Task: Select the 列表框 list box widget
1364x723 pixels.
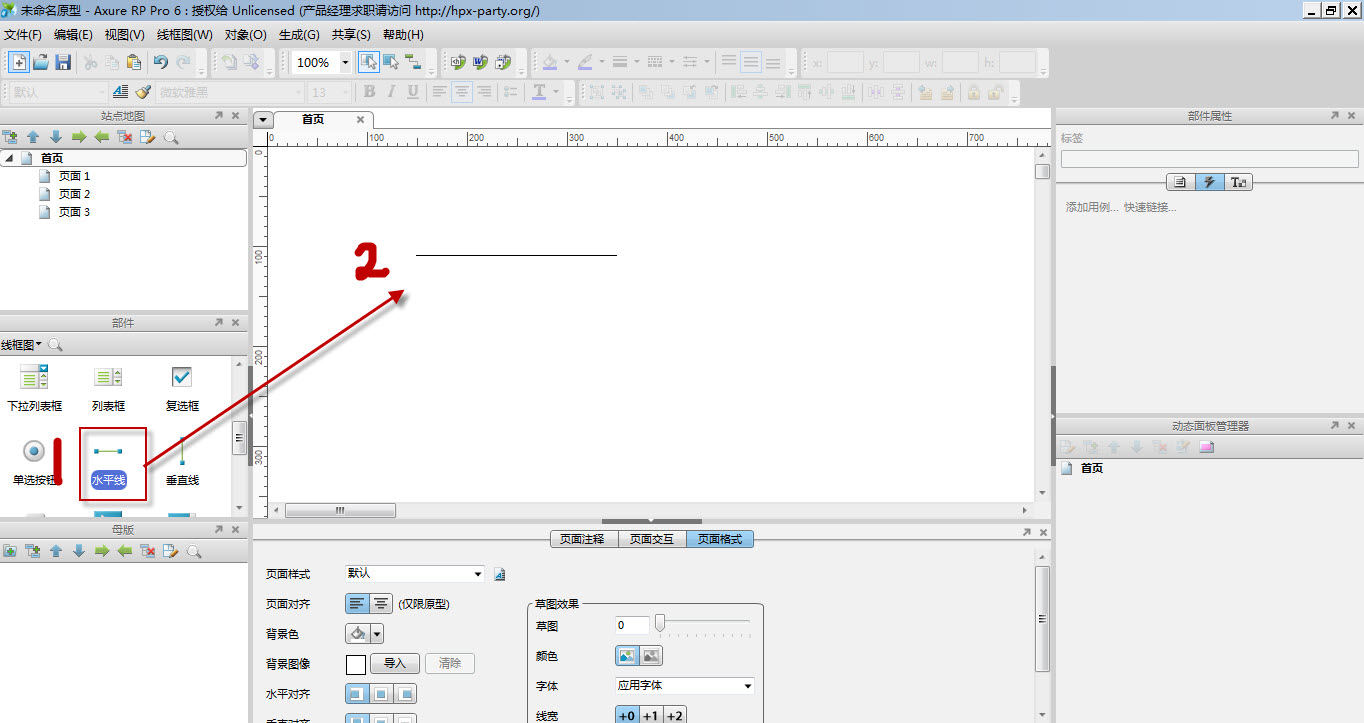Action: pos(108,389)
